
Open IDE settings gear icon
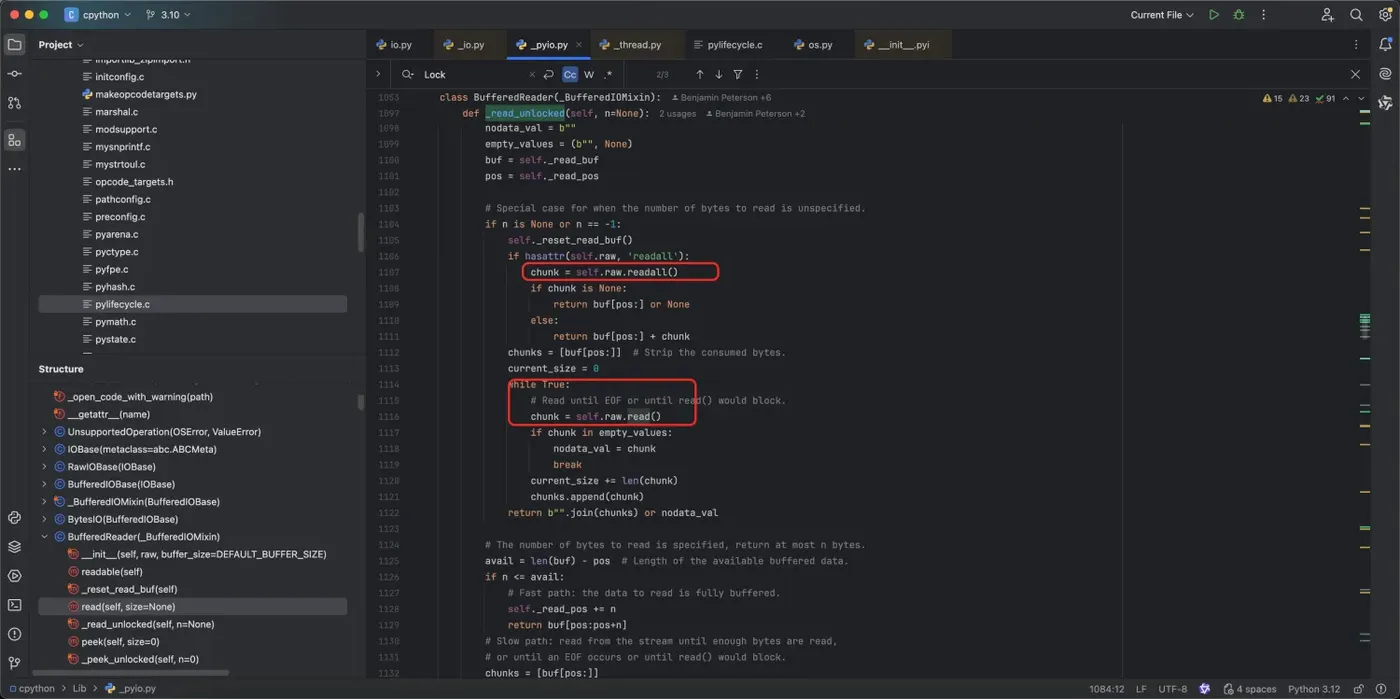click(1385, 15)
